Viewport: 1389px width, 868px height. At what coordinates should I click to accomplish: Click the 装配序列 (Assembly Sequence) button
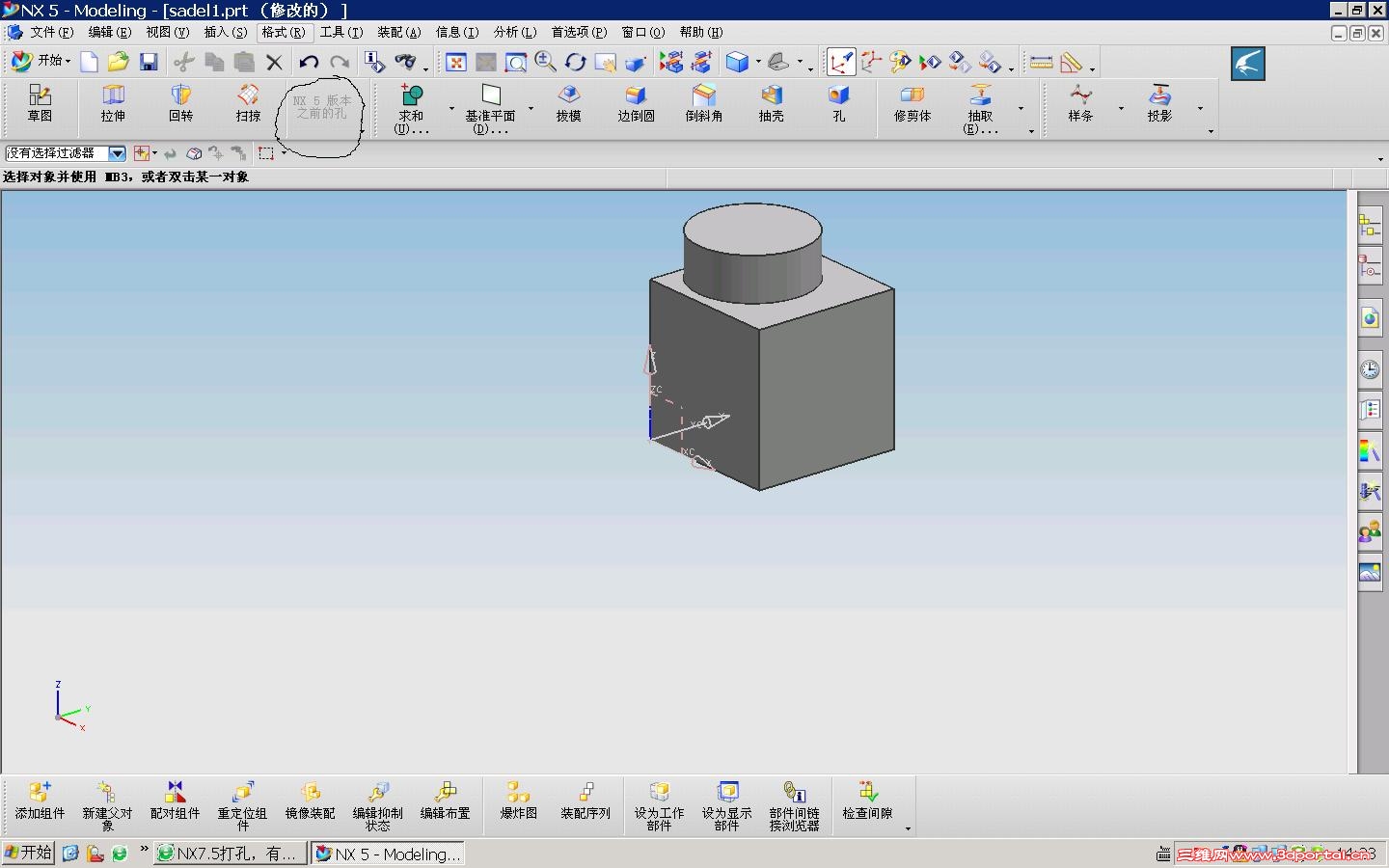click(x=586, y=801)
